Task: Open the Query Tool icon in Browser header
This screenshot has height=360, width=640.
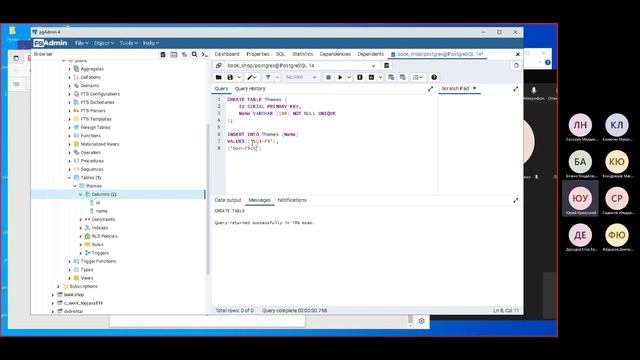Action: pyautogui.click(x=163, y=54)
